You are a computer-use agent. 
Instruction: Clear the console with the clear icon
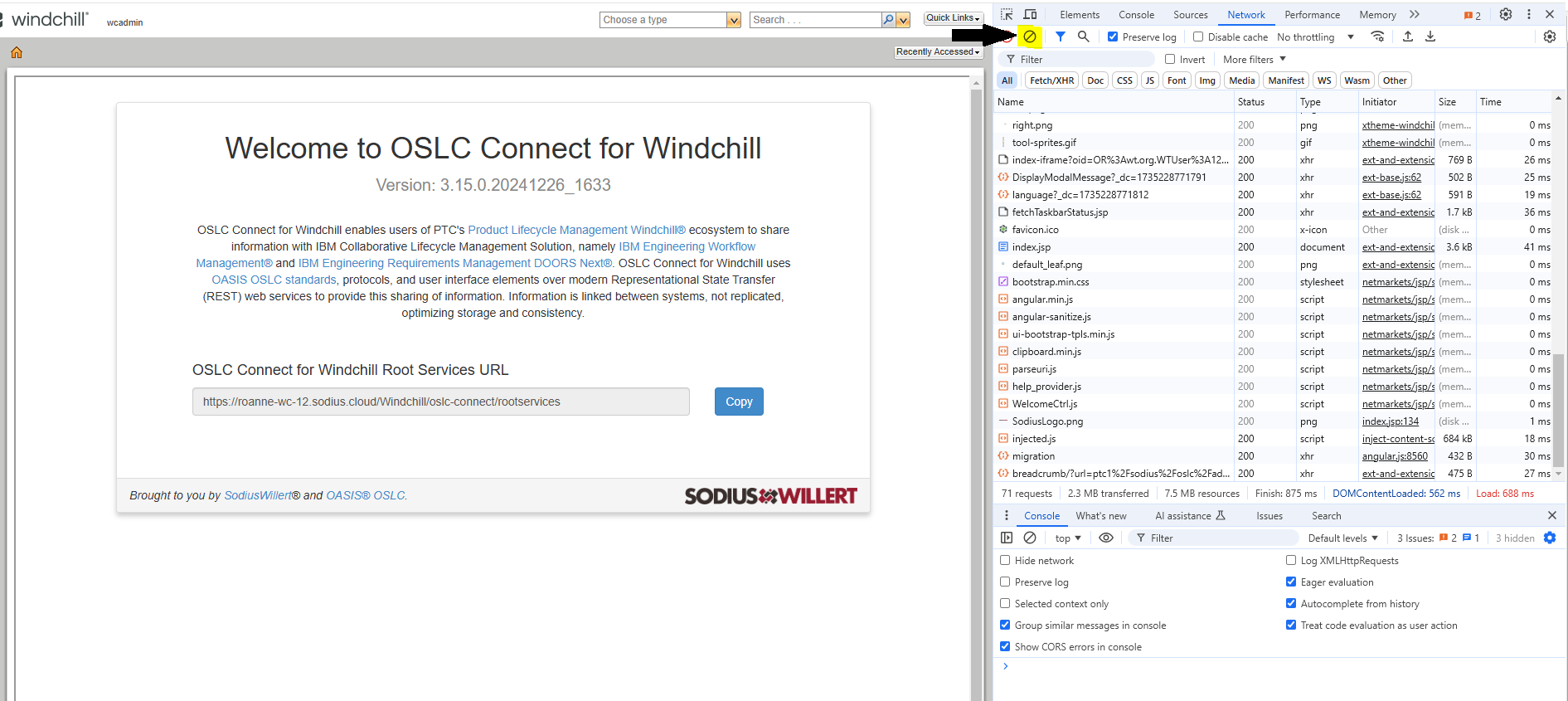click(x=1030, y=538)
